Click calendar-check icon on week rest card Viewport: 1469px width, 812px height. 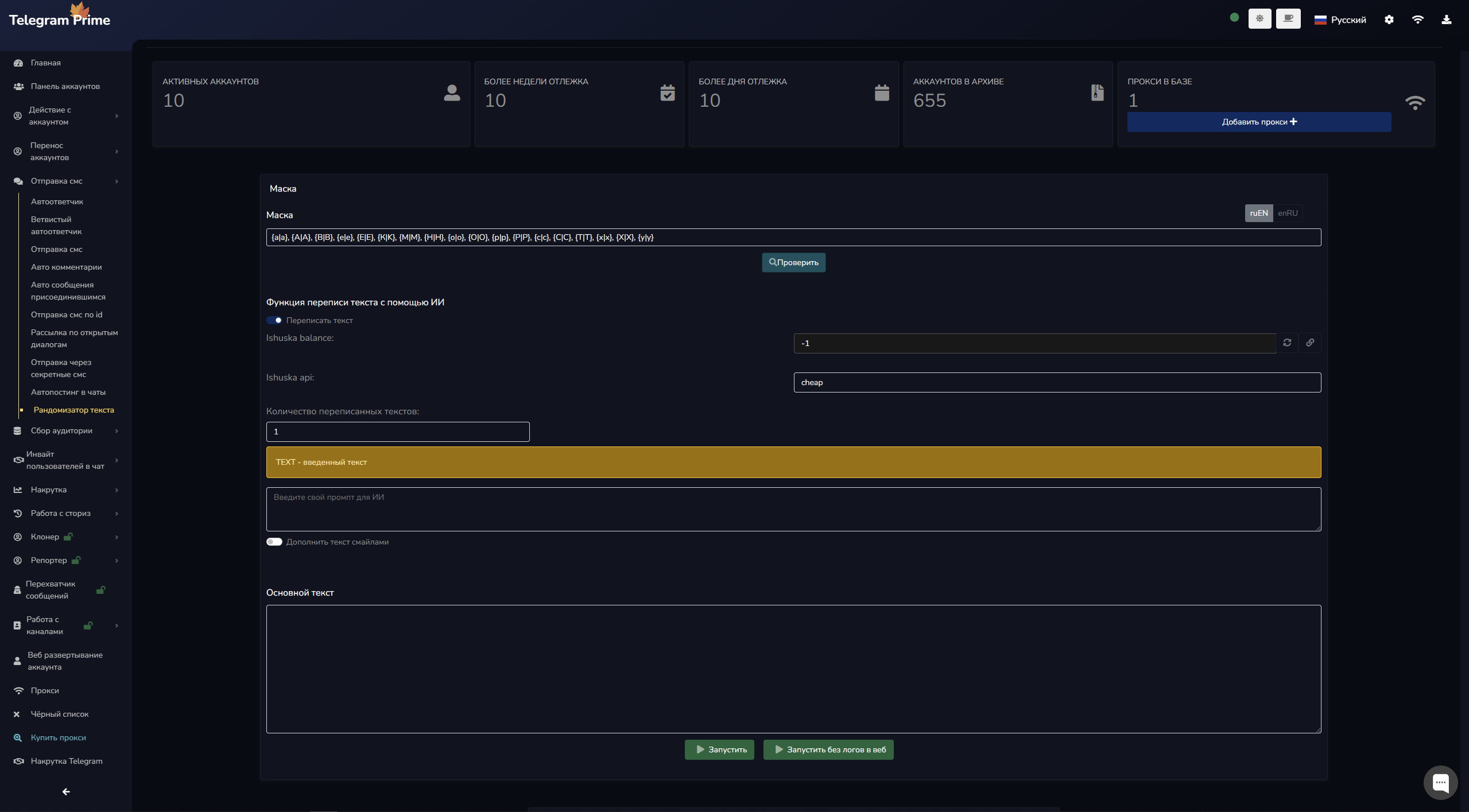[x=667, y=92]
